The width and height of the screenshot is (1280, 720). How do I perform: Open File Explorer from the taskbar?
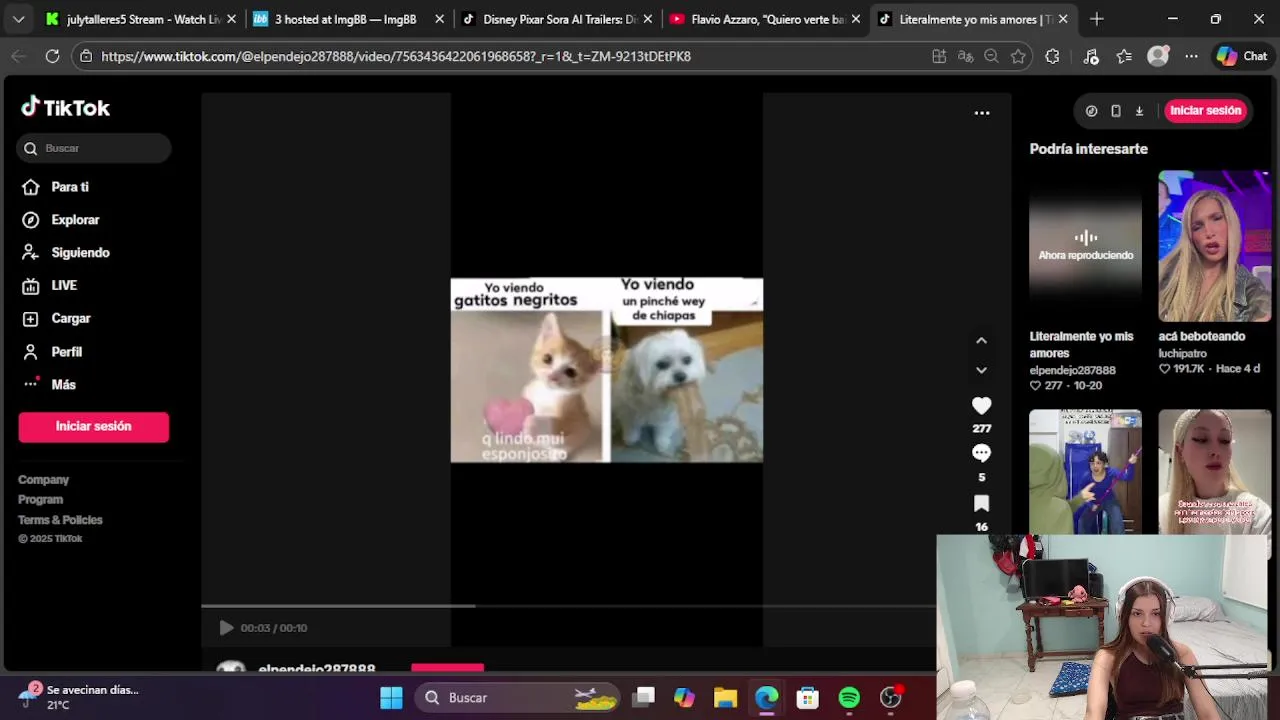(x=725, y=698)
